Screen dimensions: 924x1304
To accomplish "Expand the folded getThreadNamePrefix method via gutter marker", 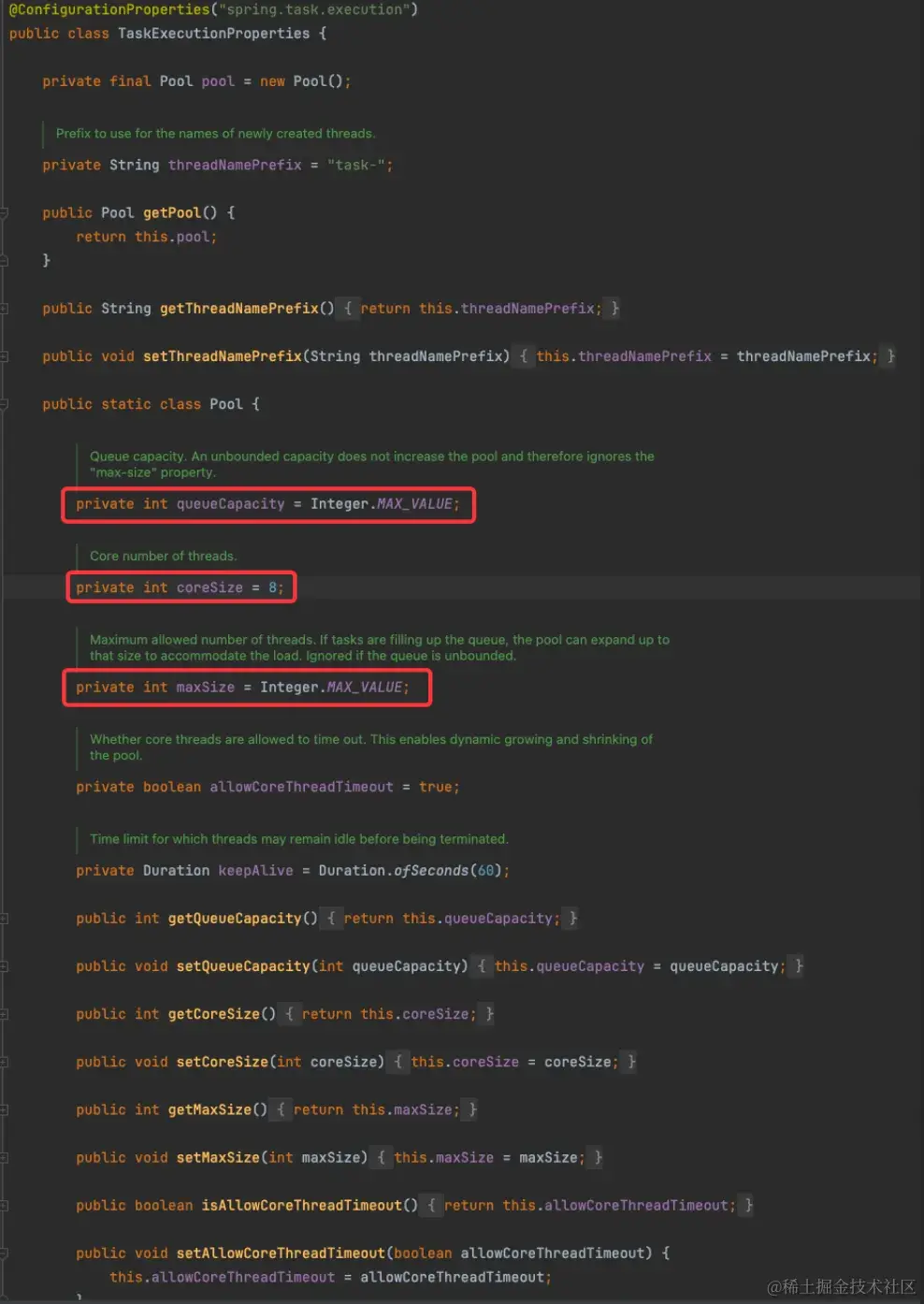I will 4,309.
